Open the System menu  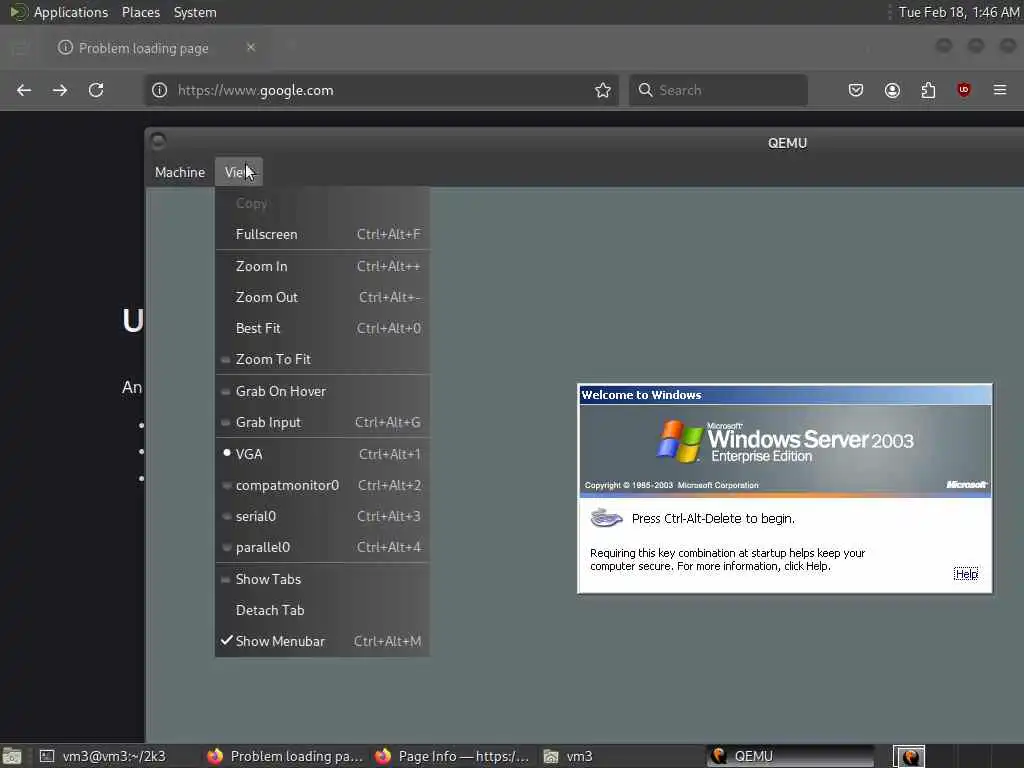pos(195,12)
